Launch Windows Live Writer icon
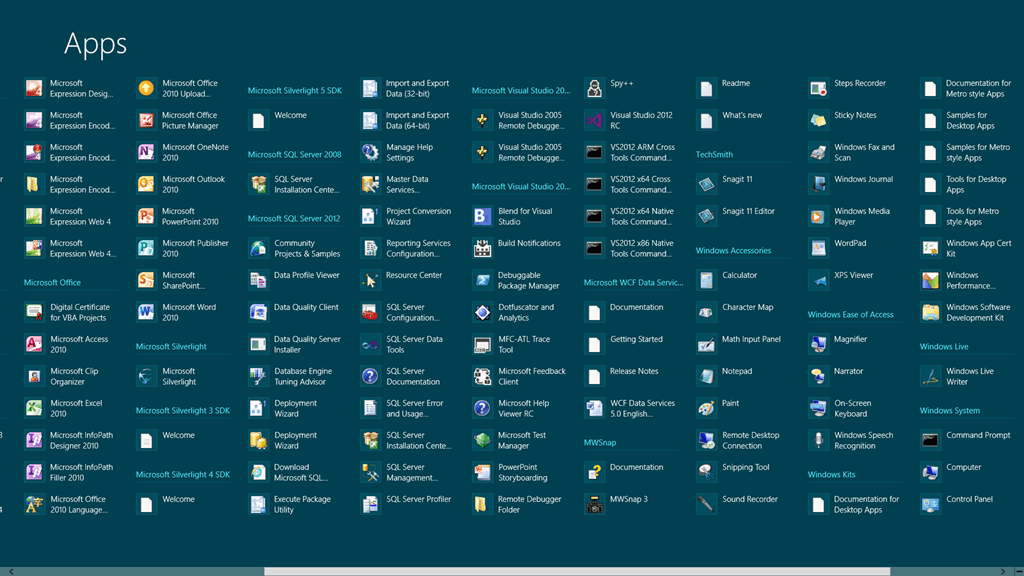 point(930,376)
